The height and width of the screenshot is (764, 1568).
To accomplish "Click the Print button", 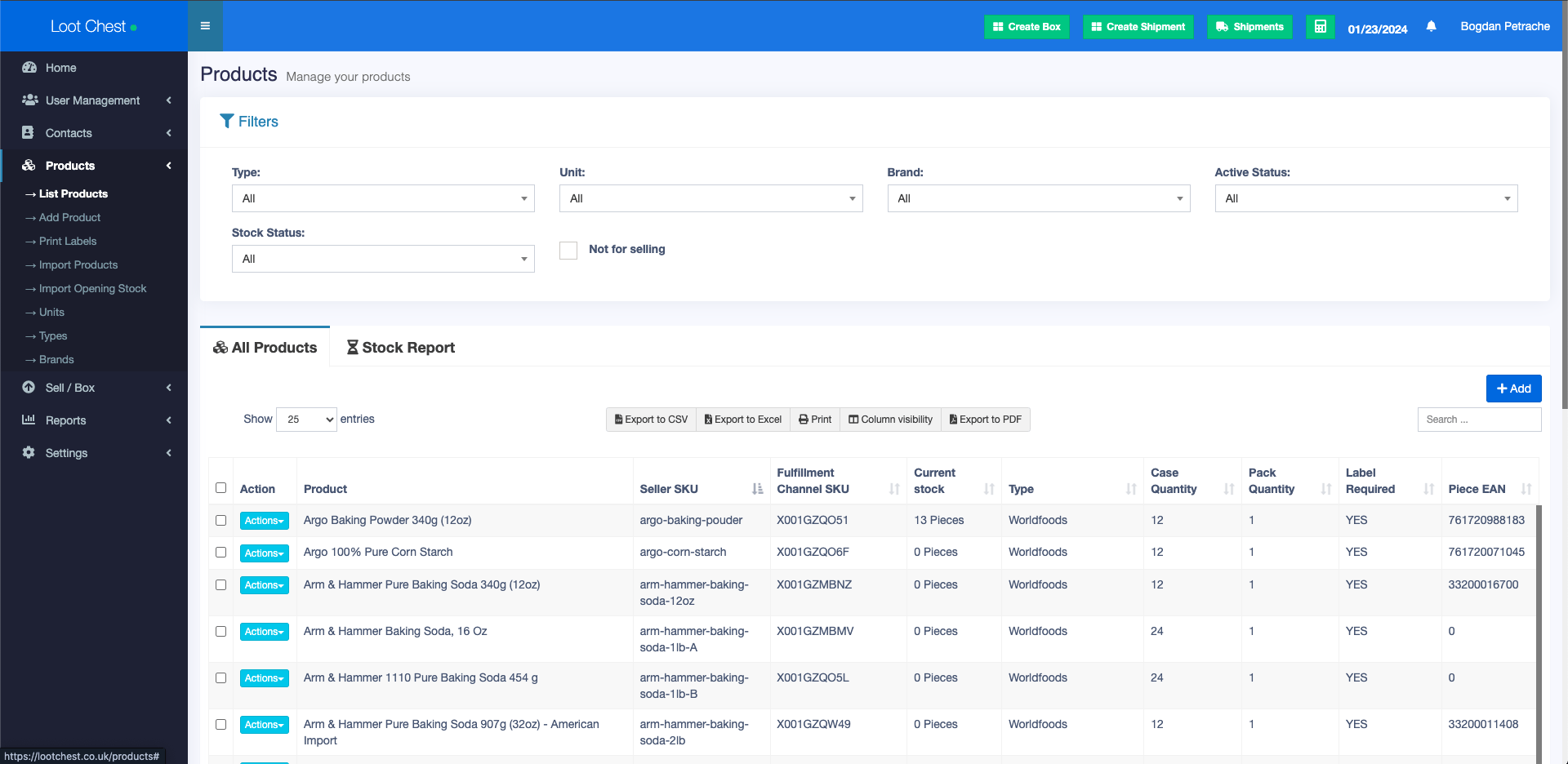I will click(815, 420).
